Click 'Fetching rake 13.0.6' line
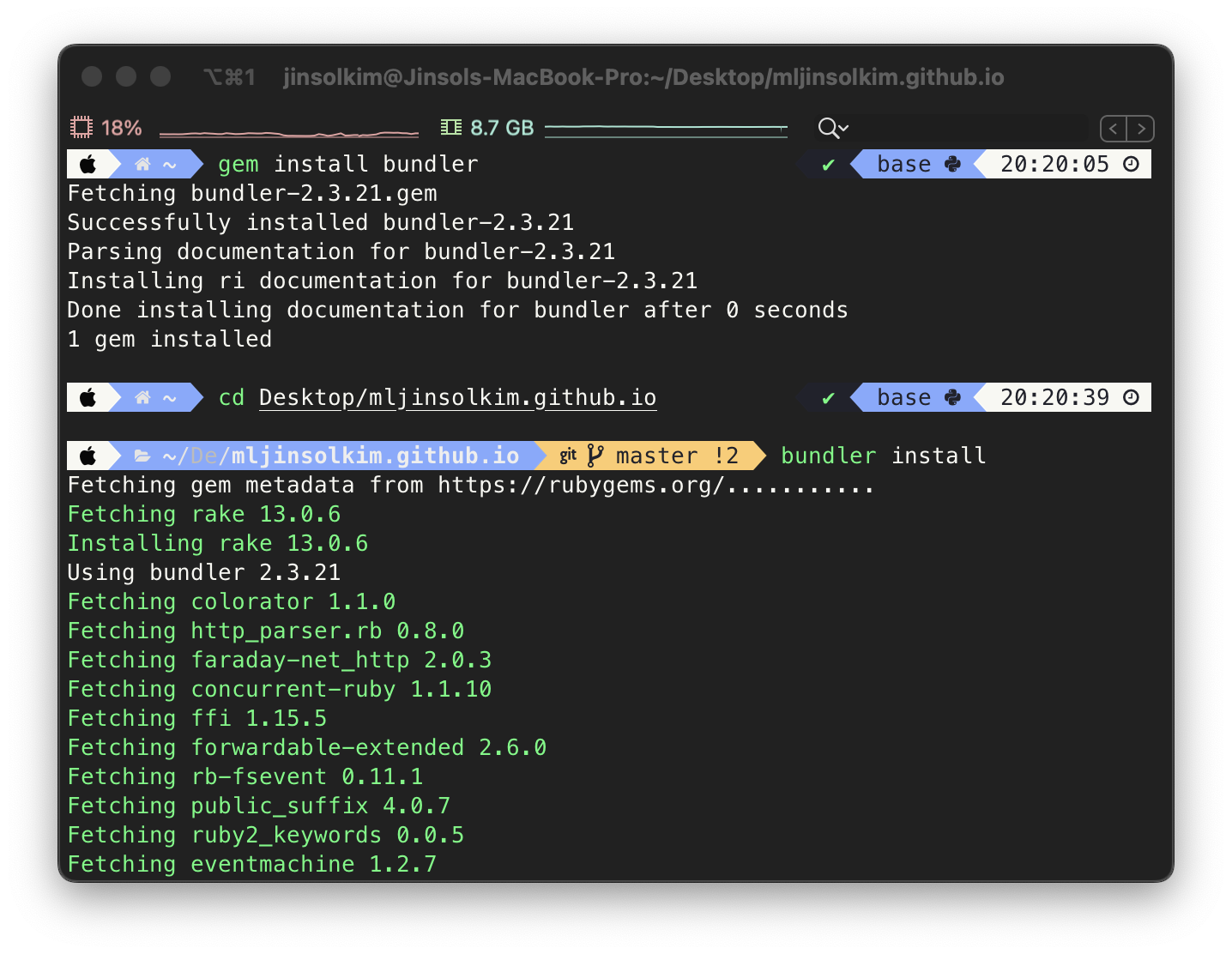 [204, 515]
